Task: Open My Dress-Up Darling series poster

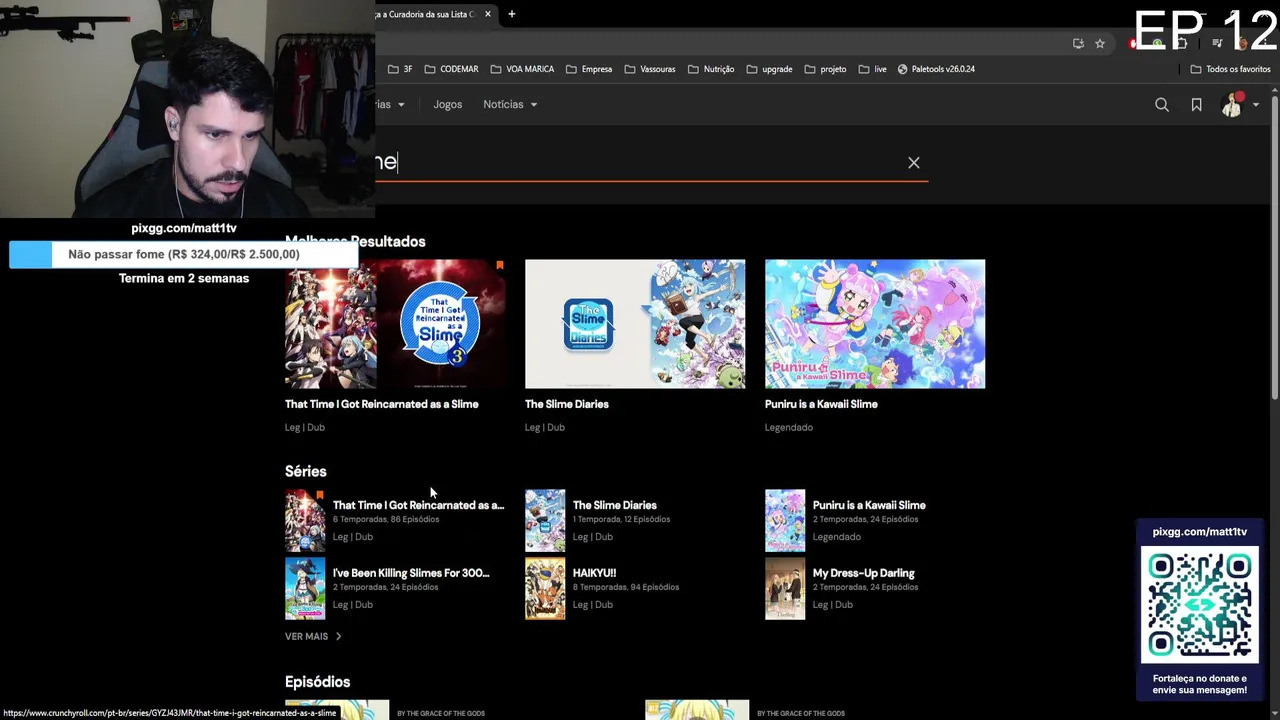Action: coord(785,588)
